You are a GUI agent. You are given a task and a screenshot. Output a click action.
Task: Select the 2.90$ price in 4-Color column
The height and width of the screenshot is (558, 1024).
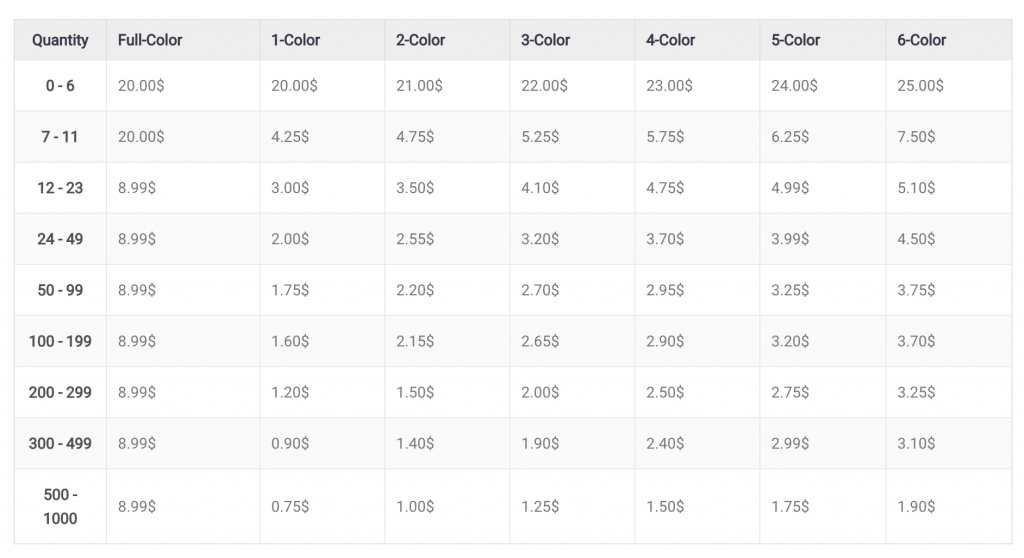665,341
